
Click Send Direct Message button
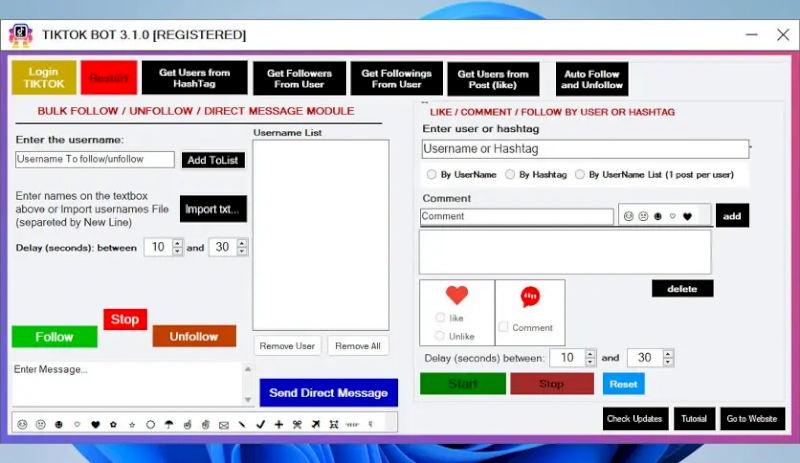[329, 393]
